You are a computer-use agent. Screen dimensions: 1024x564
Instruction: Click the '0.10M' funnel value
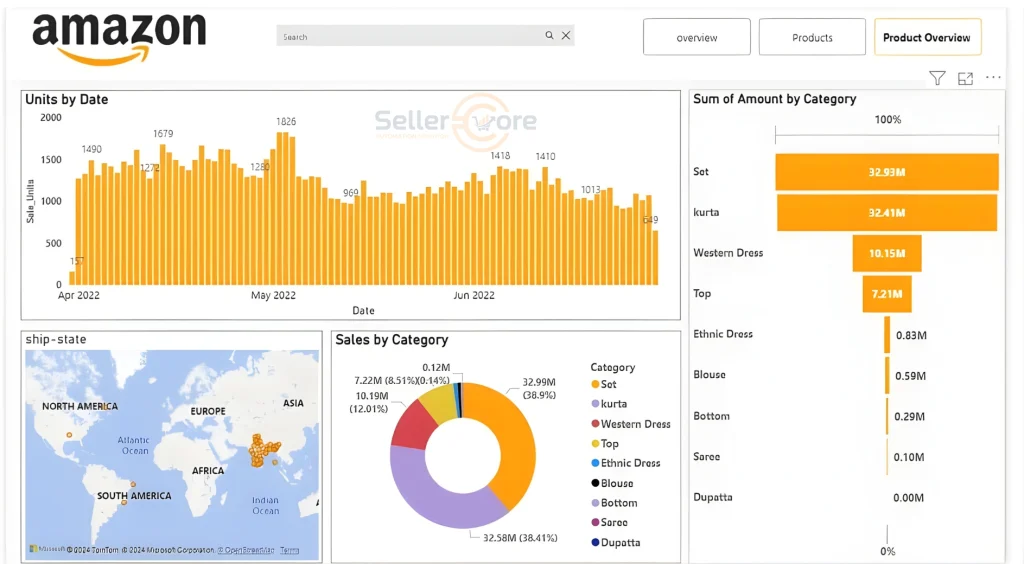tap(908, 457)
